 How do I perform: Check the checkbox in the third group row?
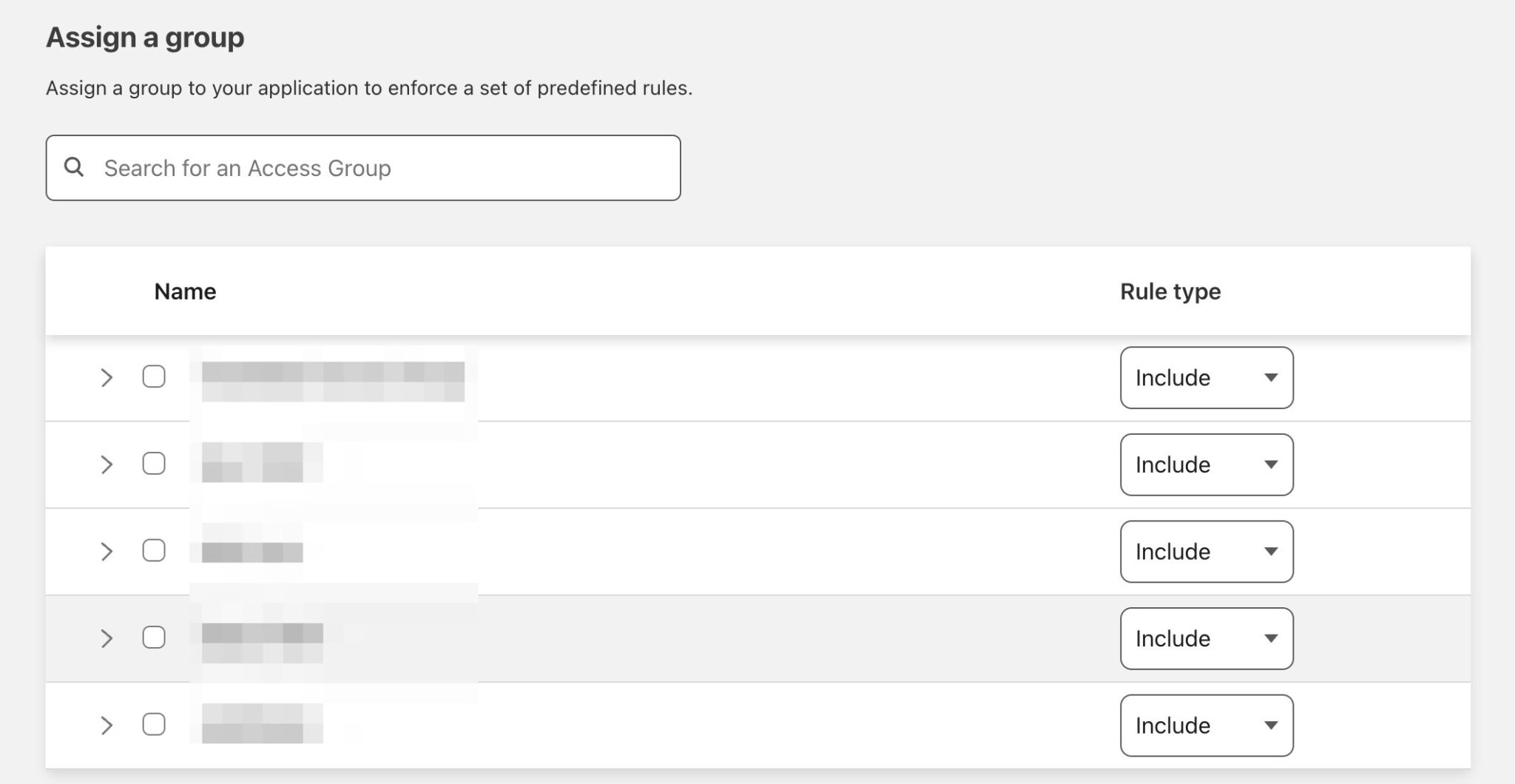click(x=154, y=551)
